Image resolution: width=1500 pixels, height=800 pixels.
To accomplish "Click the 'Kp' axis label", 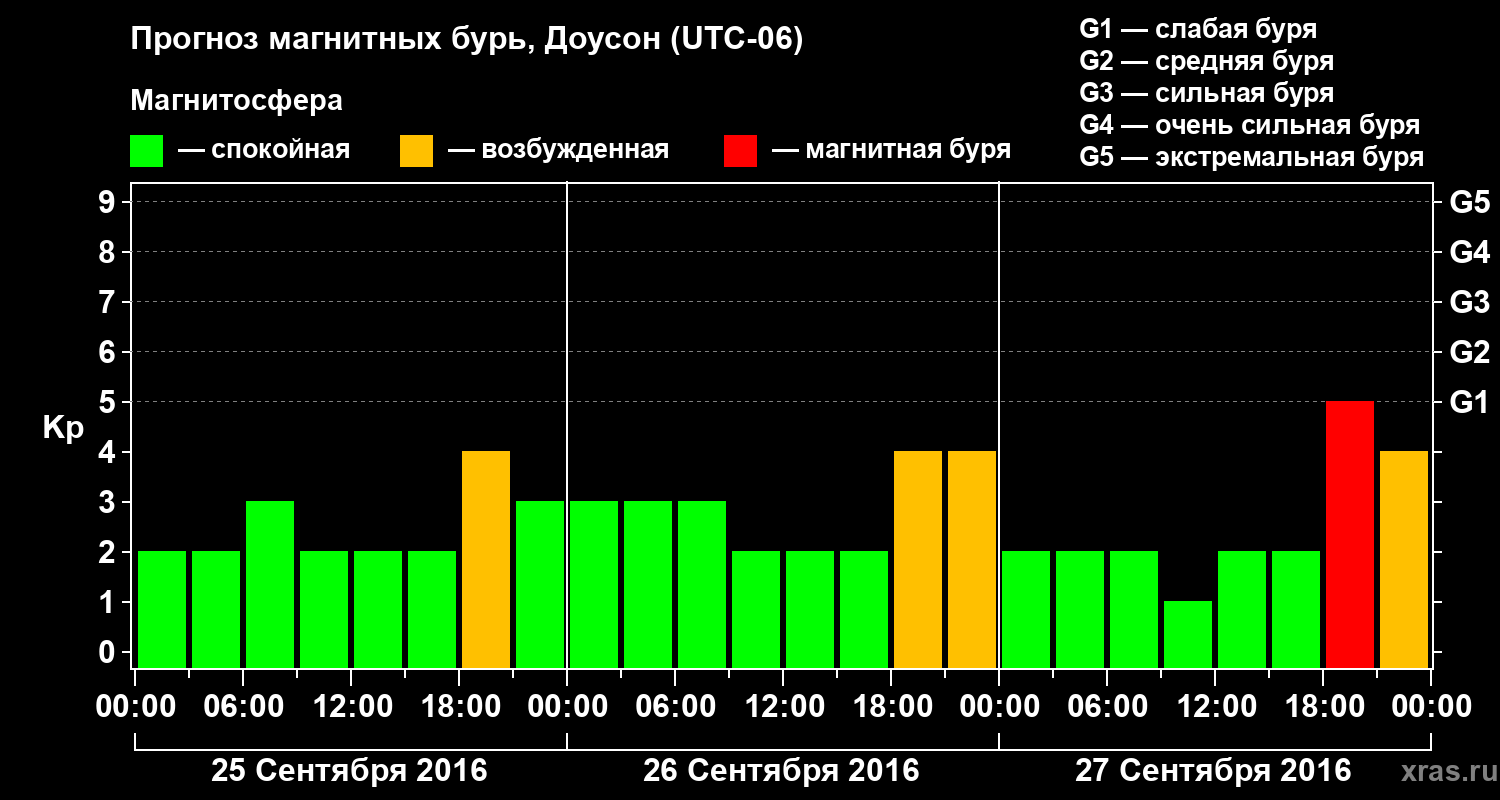I will 63,428.
